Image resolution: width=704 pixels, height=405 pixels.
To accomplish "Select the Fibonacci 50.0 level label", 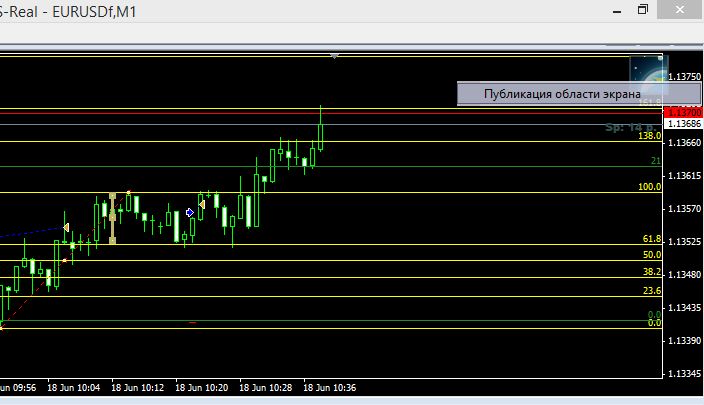I will pyautogui.click(x=651, y=255).
